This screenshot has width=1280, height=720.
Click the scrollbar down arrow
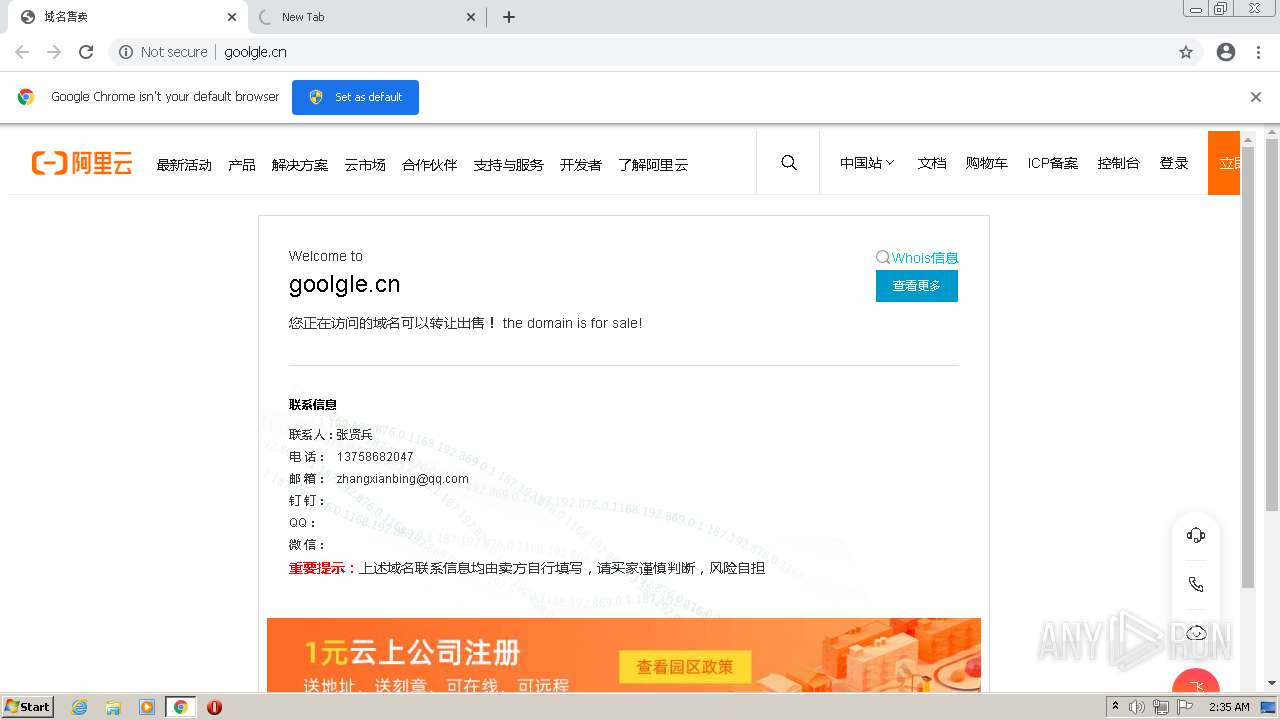[x=1272, y=683]
